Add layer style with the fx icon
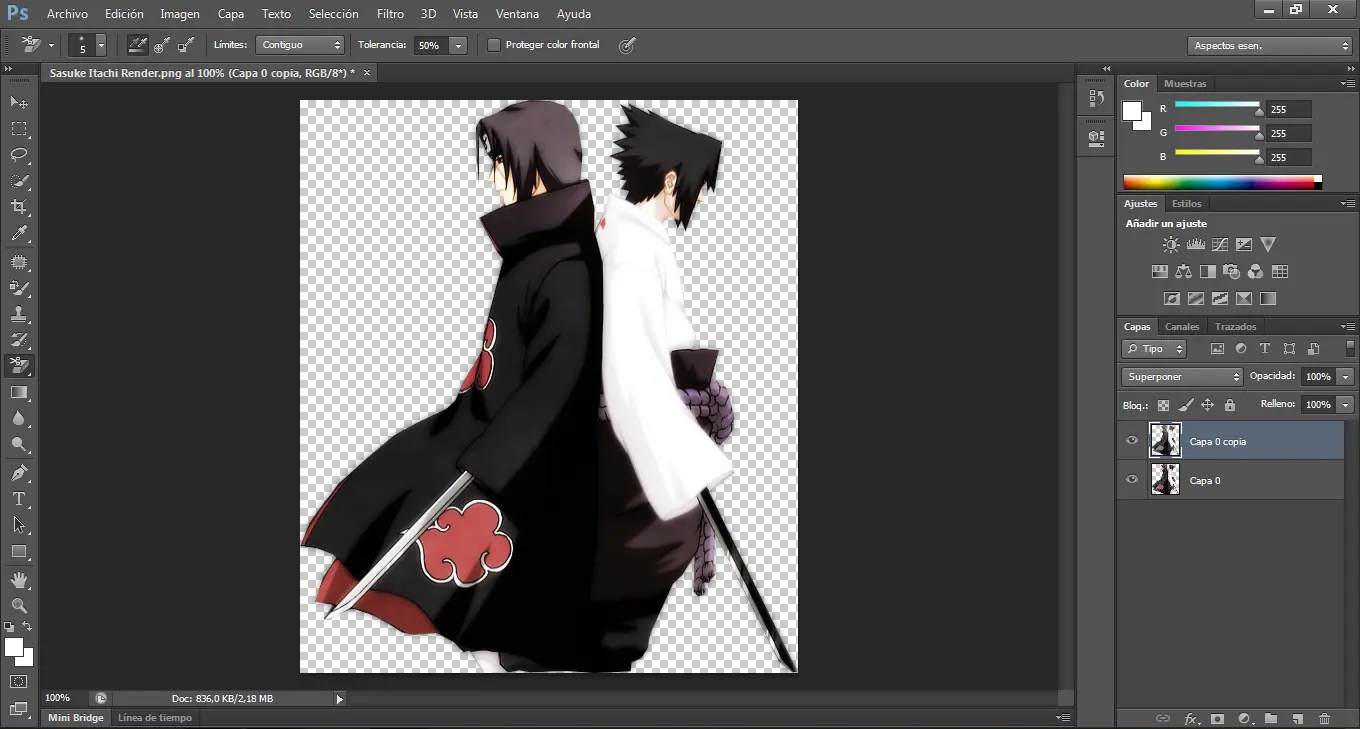Image resolution: width=1360 pixels, height=729 pixels. [1191, 718]
